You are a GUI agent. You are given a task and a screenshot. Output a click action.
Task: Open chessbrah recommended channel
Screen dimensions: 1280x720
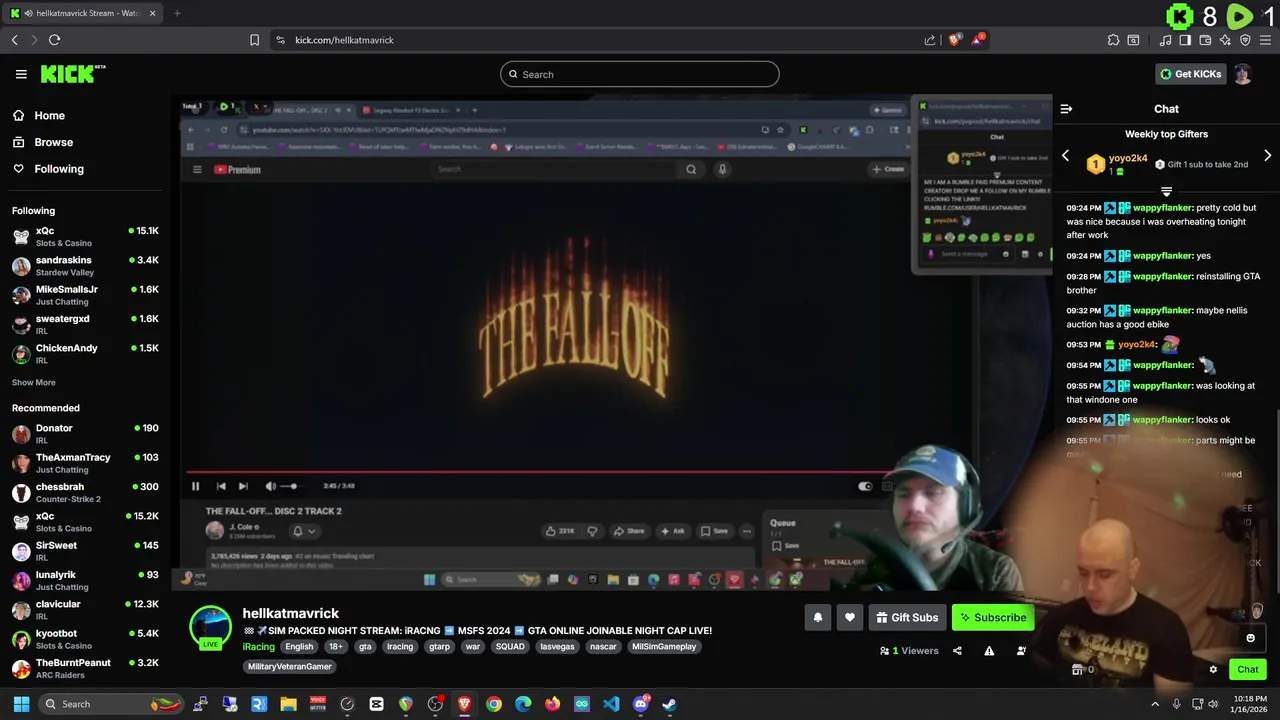pos(85,493)
